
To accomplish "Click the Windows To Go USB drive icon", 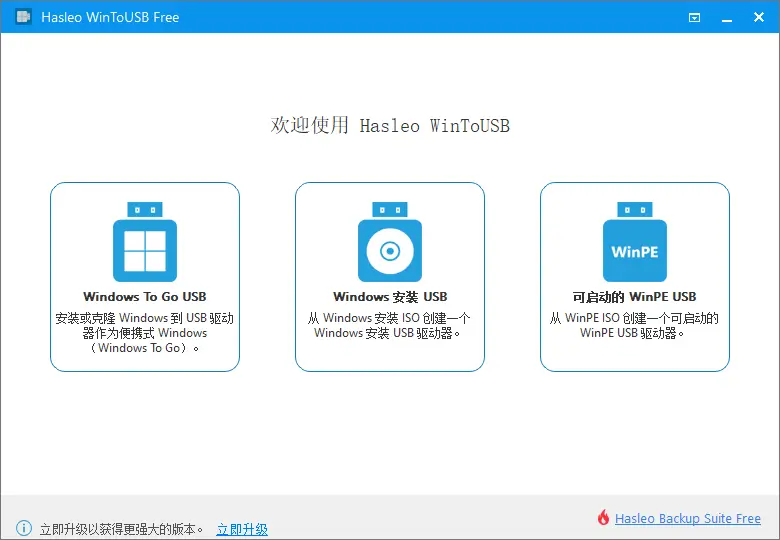I will [145, 244].
